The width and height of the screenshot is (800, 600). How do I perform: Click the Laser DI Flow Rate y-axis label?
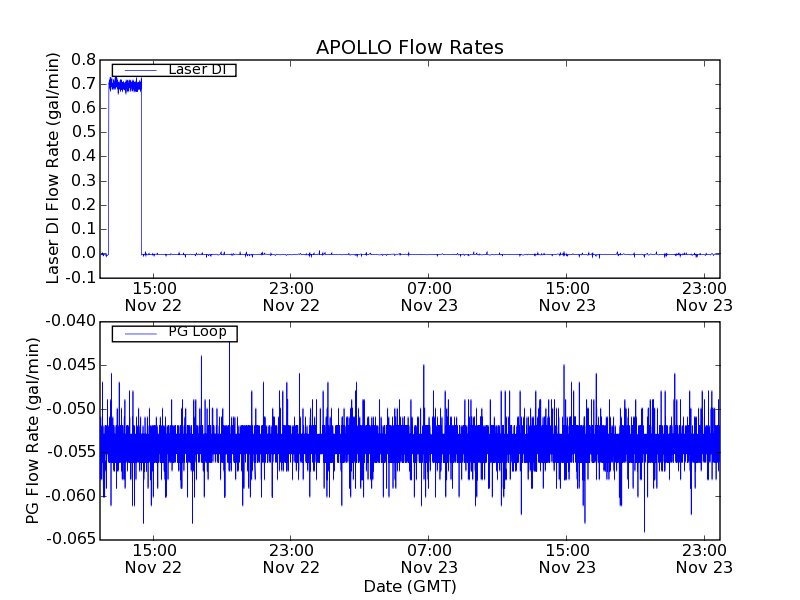coord(55,168)
